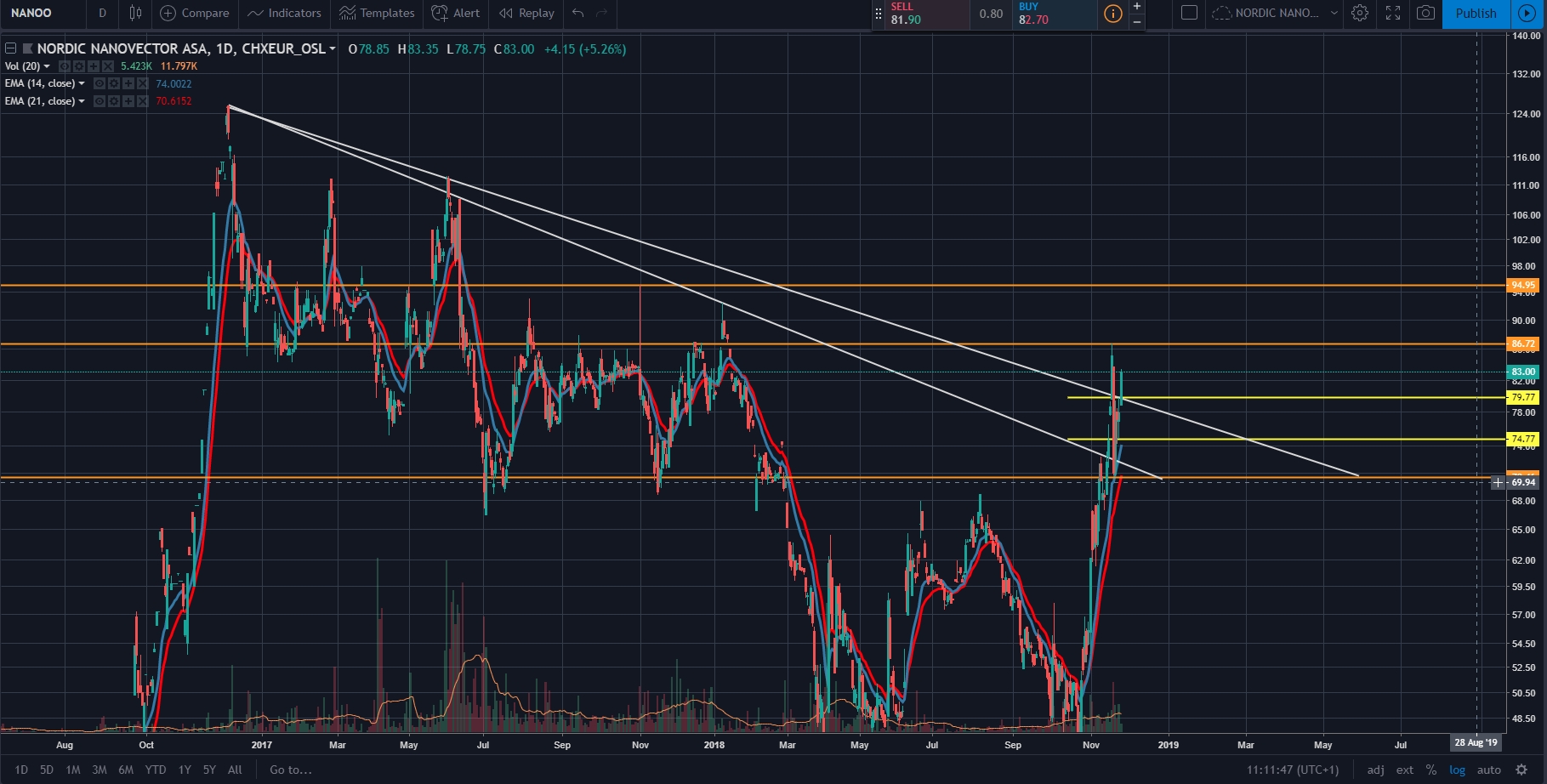Open the orange info icon in trading panel

pos(1112,14)
